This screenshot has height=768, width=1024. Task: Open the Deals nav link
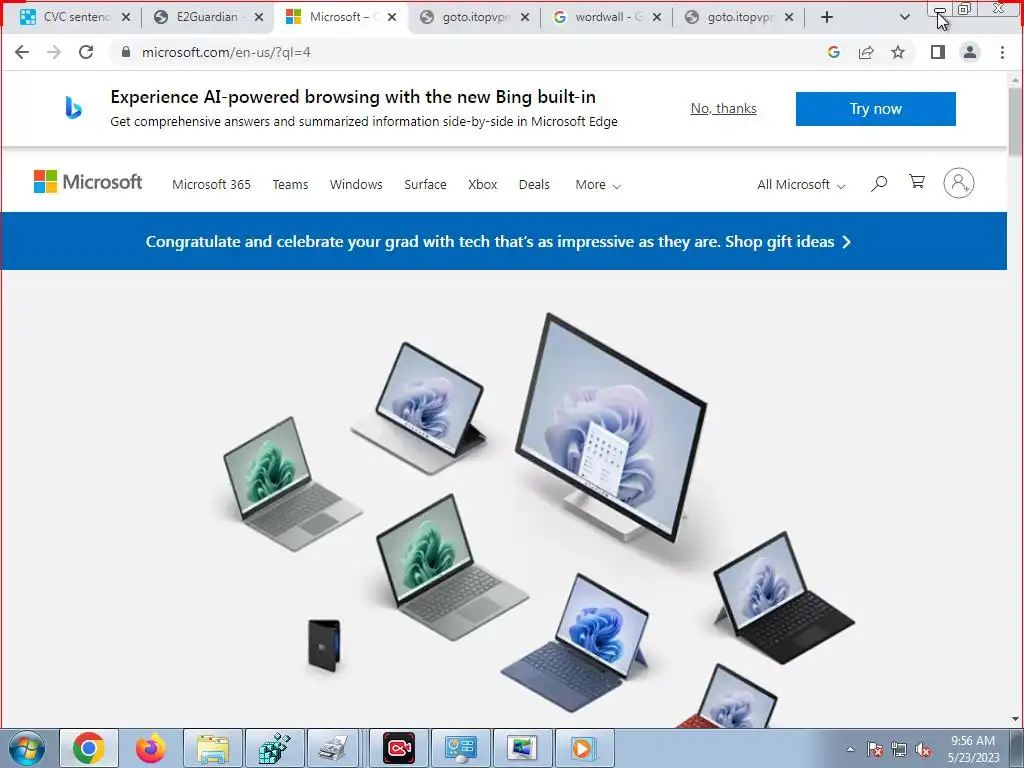point(534,184)
